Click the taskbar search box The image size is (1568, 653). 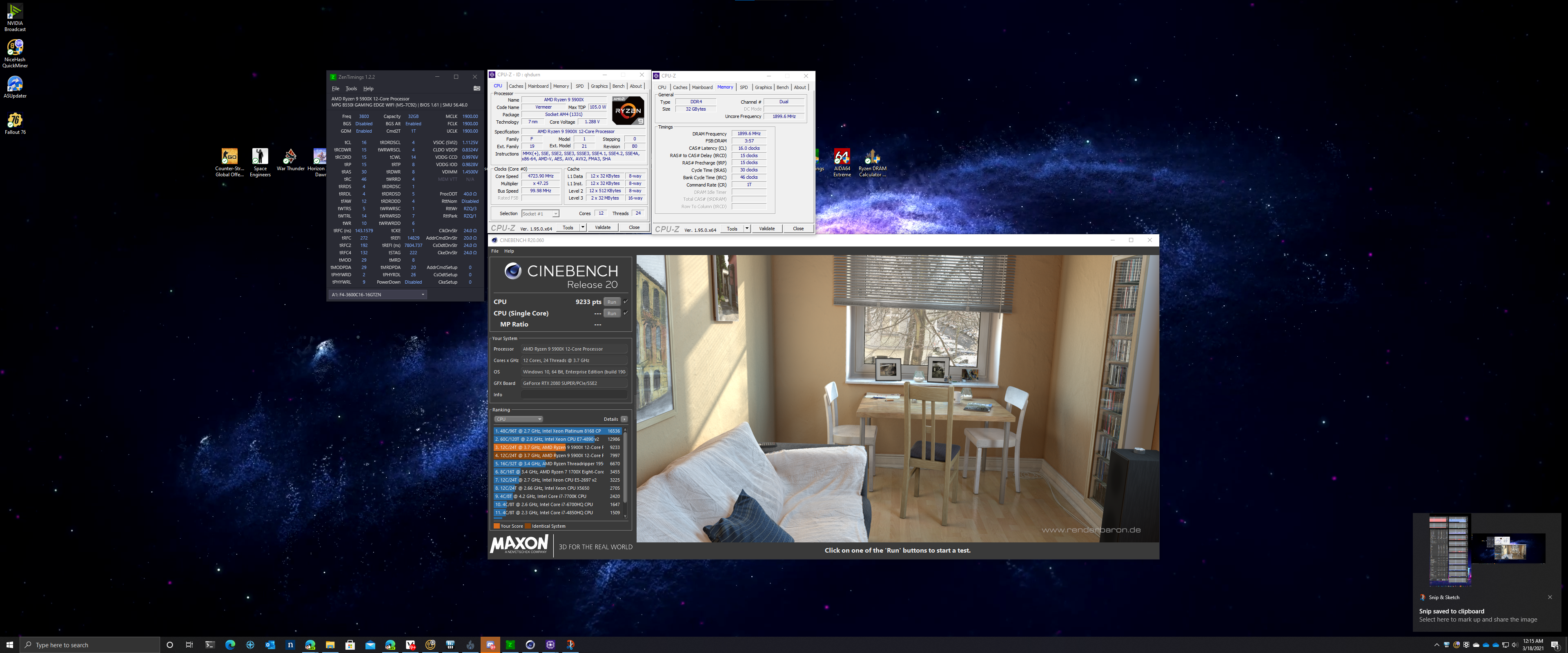(89, 644)
